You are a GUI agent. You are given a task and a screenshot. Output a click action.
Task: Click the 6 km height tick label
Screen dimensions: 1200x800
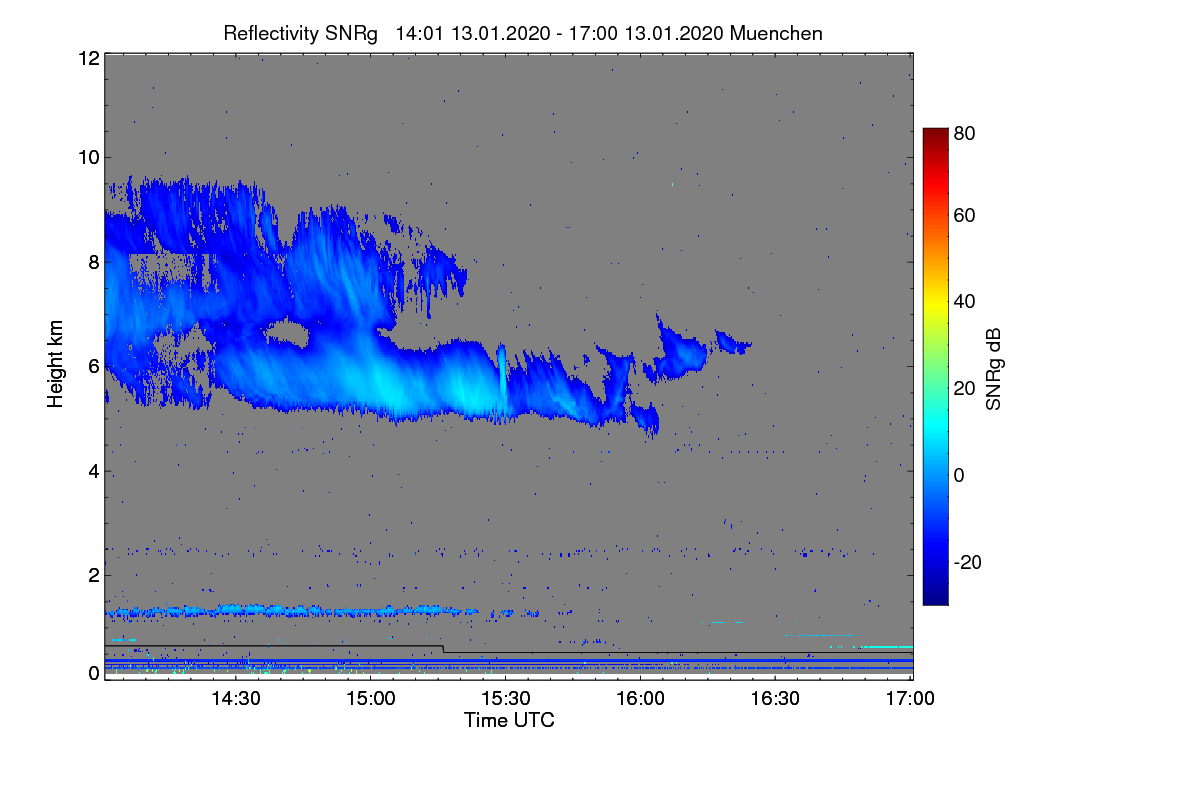[94, 366]
